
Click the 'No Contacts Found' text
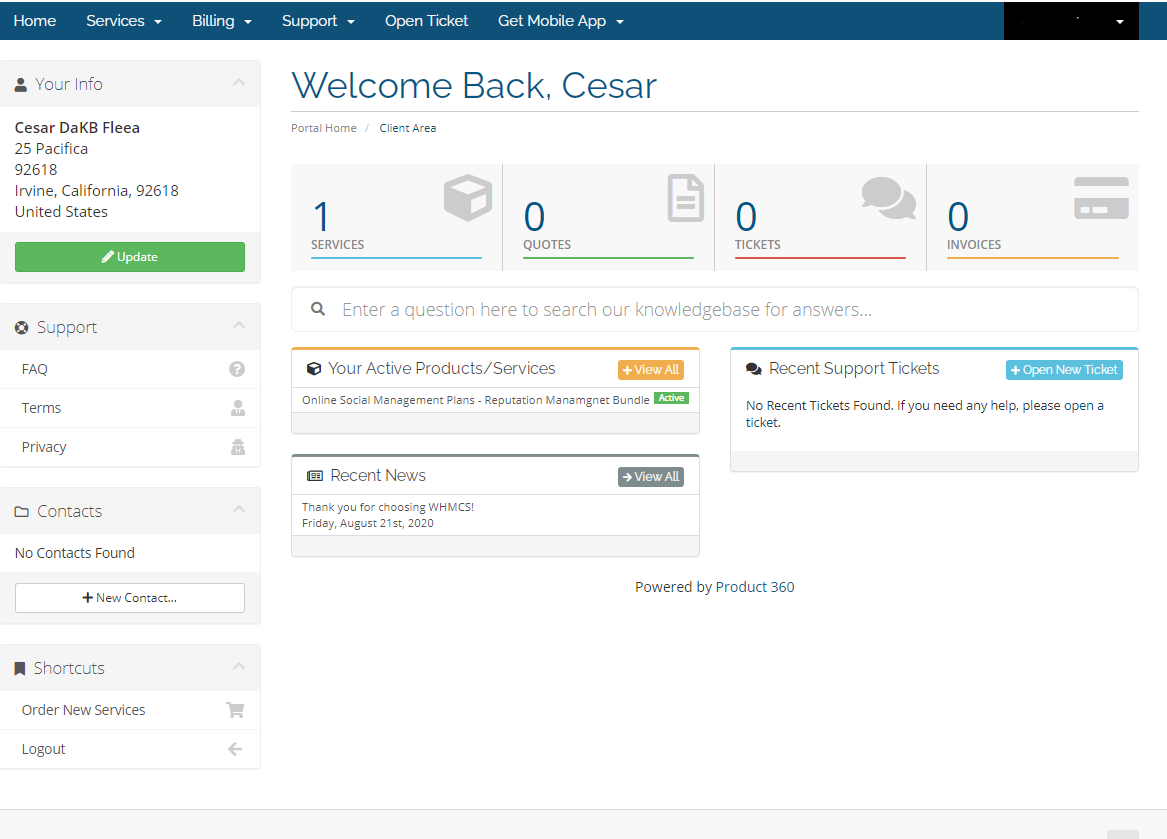pos(74,553)
